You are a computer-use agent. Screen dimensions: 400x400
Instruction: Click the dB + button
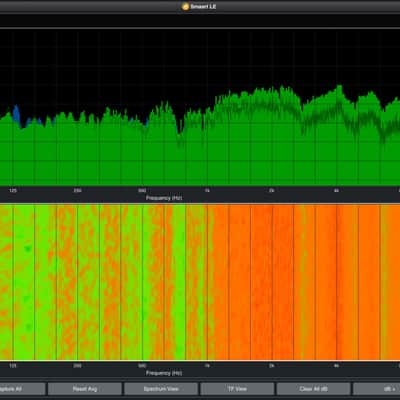[377, 389]
